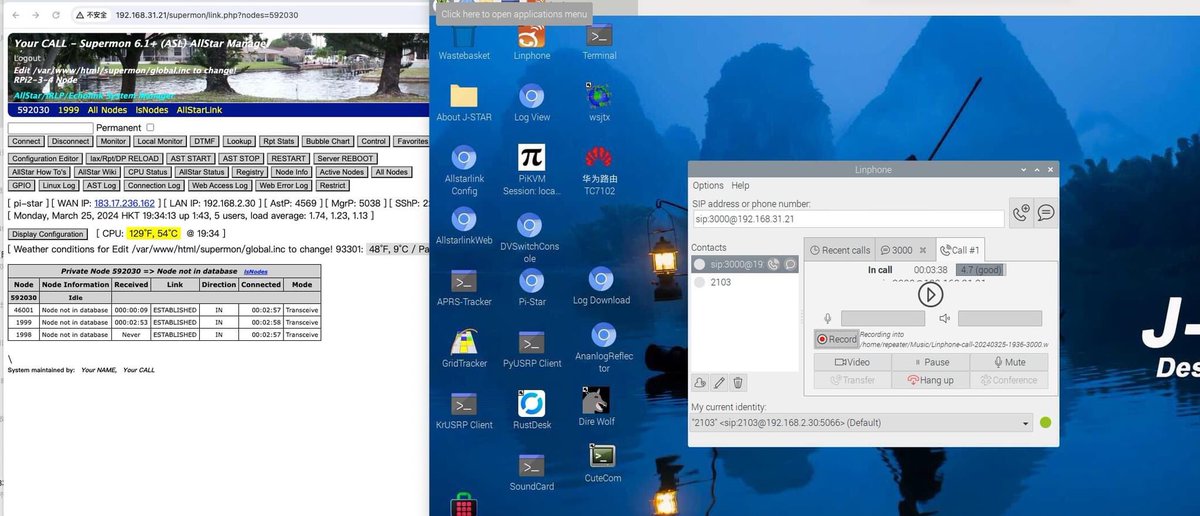
Task: Open the AnalogReflector desktop shortcut
Action: pyautogui.click(x=604, y=348)
